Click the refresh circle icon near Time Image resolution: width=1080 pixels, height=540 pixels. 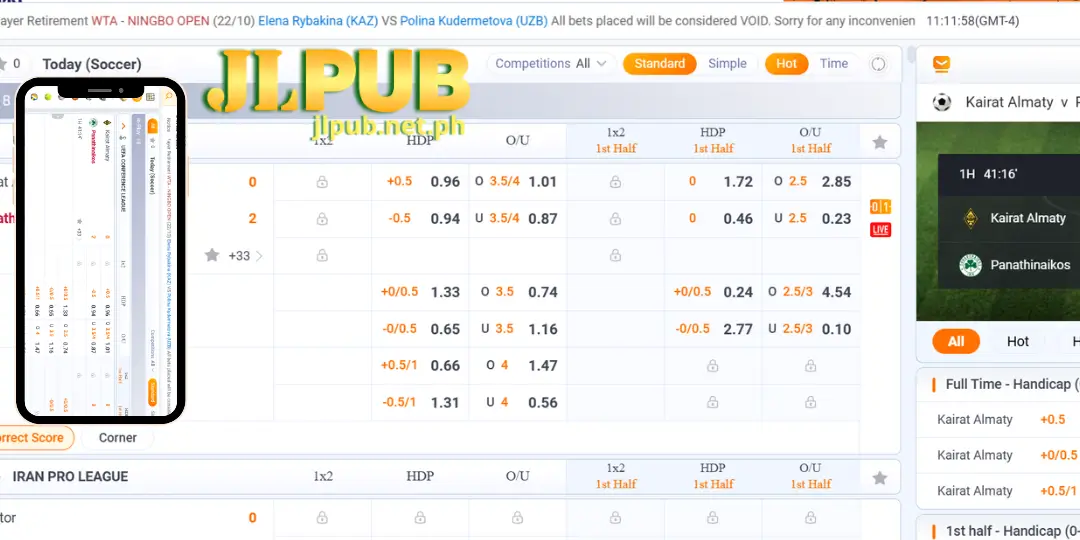coord(878,64)
